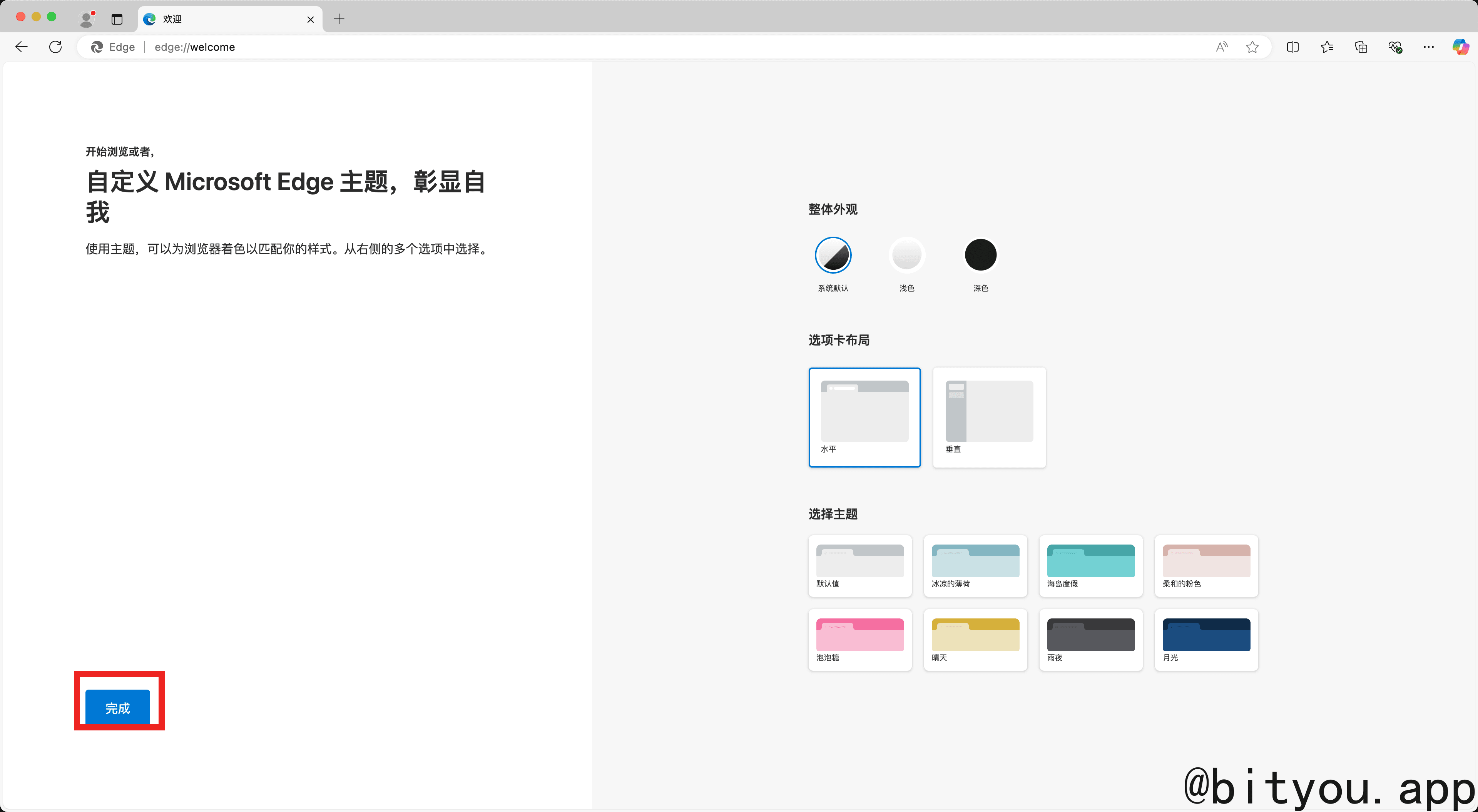Pick the 柔和的粉色 theme card
Image resolution: width=1478 pixels, height=812 pixels.
pos(1207,566)
